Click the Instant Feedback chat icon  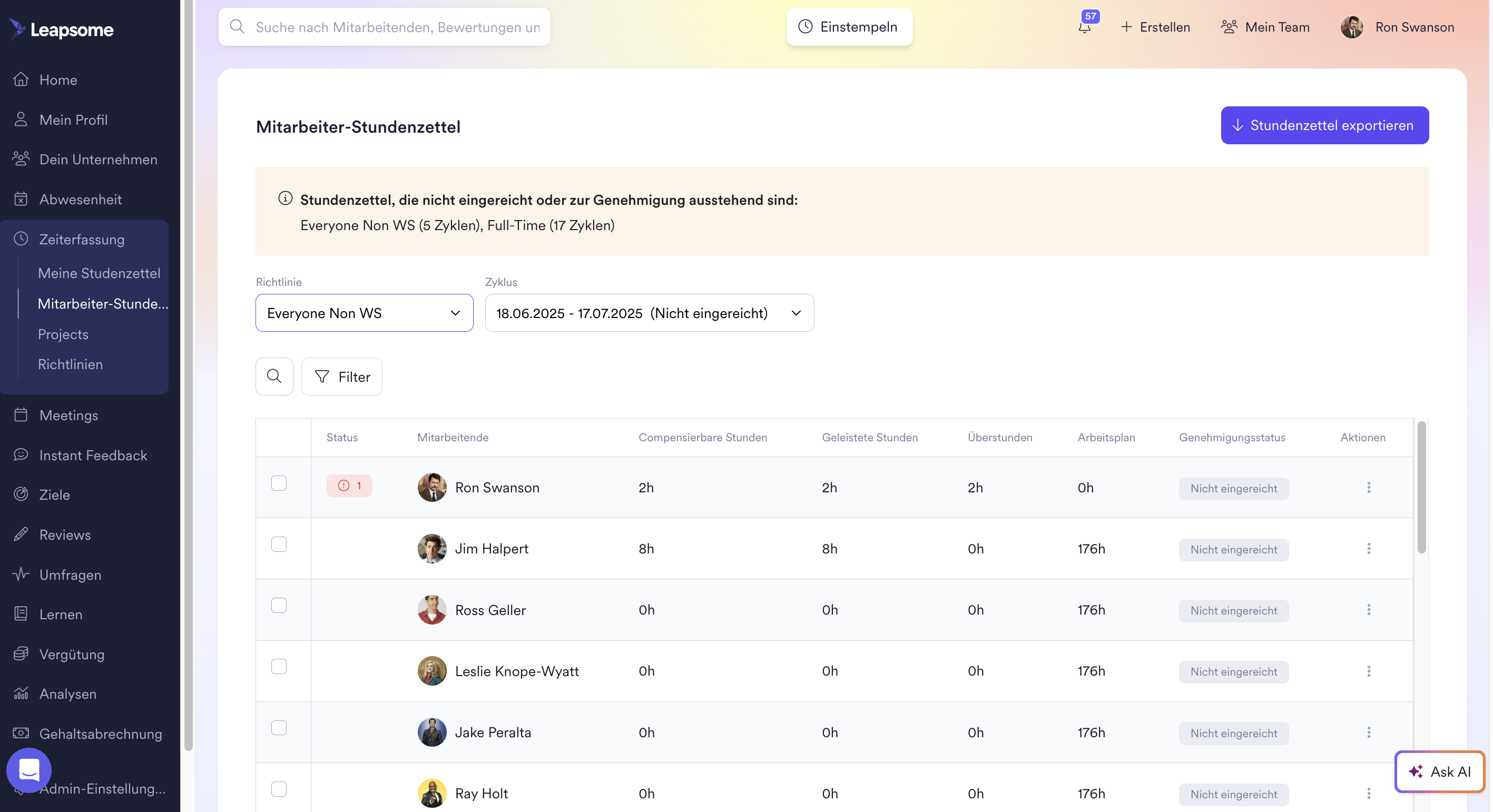click(21, 454)
